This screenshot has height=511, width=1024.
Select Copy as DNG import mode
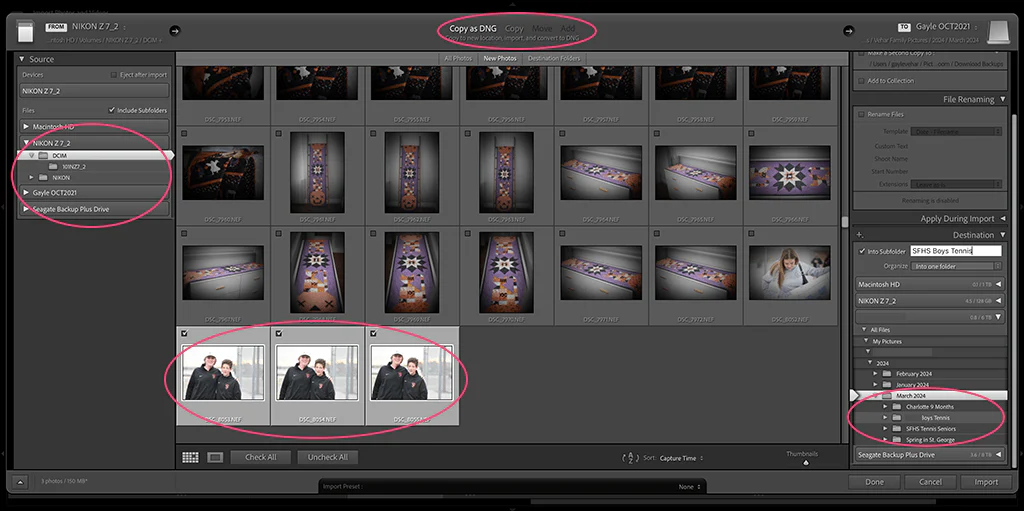coord(473,29)
